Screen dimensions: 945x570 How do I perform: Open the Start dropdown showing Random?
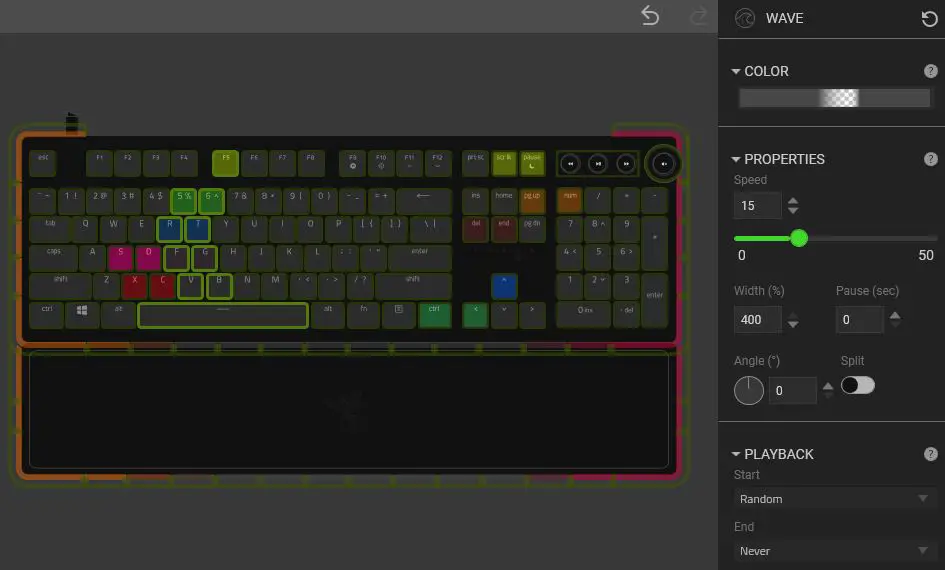pos(834,499)
